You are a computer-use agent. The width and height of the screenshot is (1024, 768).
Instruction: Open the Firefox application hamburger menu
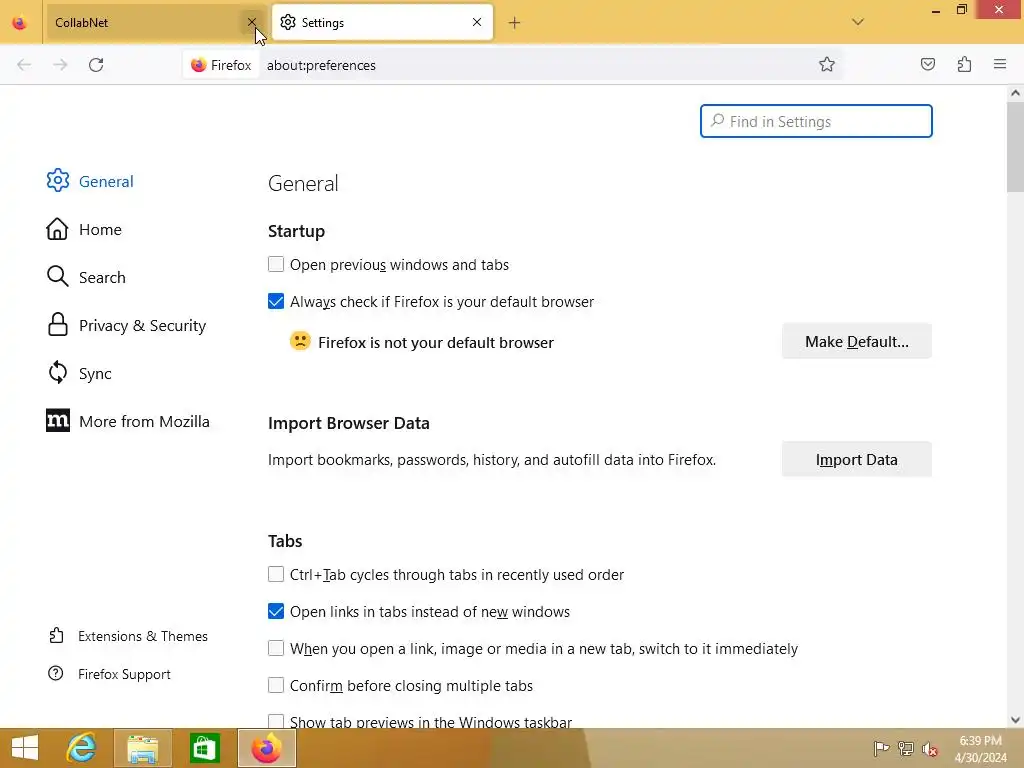1000,64
